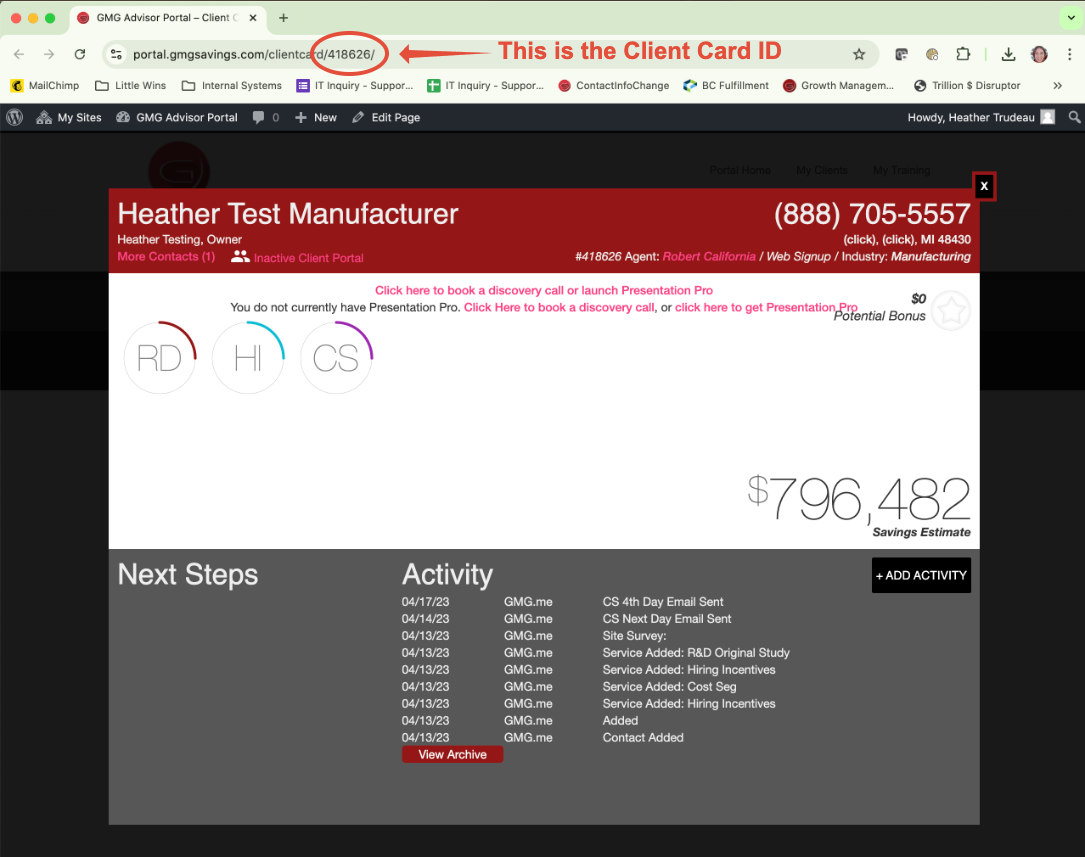Open the HI service circle
Screen dimensions: 1085x857
pyautogui.click(x=248, y=358)
